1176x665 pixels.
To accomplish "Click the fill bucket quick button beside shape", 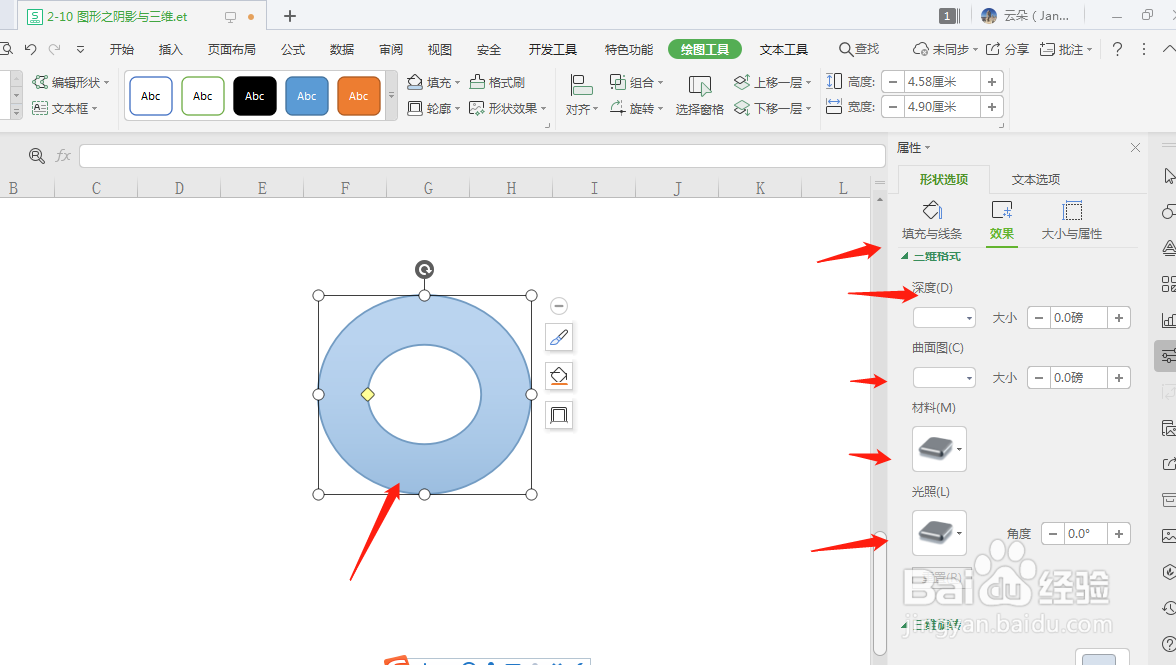I will click(559, 376).
